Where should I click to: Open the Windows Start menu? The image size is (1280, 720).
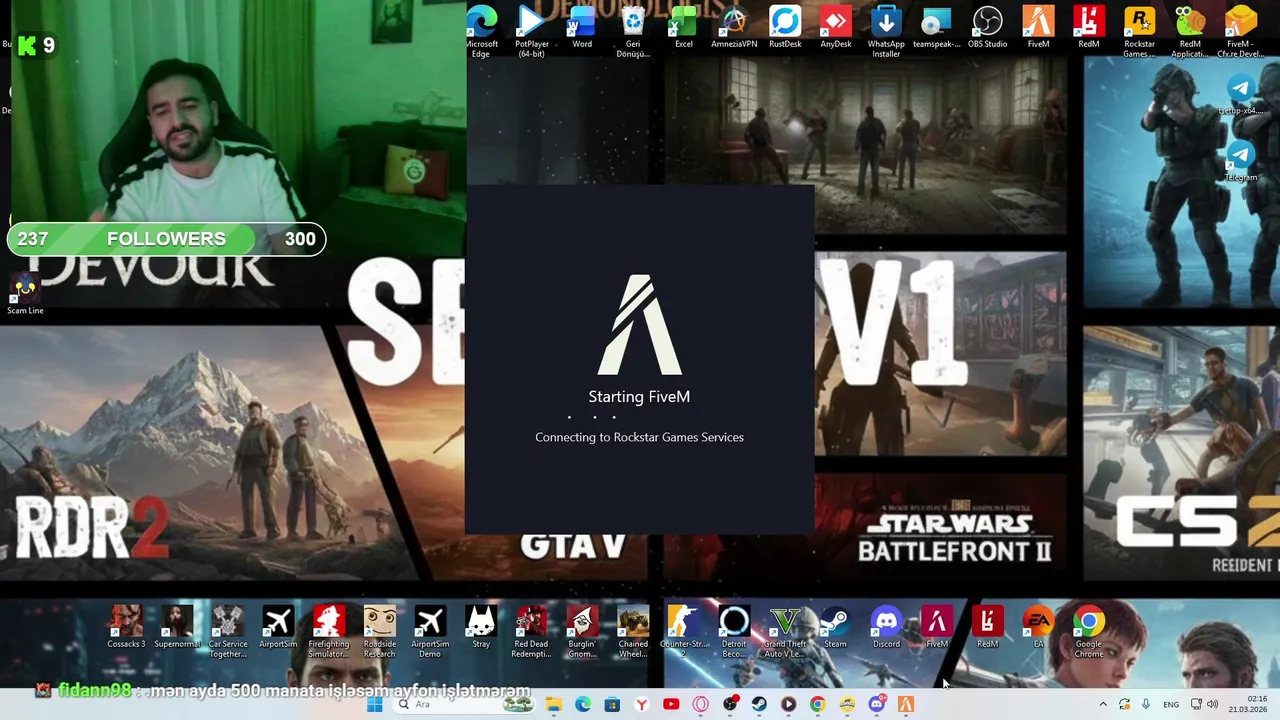[x=374, y=704]
